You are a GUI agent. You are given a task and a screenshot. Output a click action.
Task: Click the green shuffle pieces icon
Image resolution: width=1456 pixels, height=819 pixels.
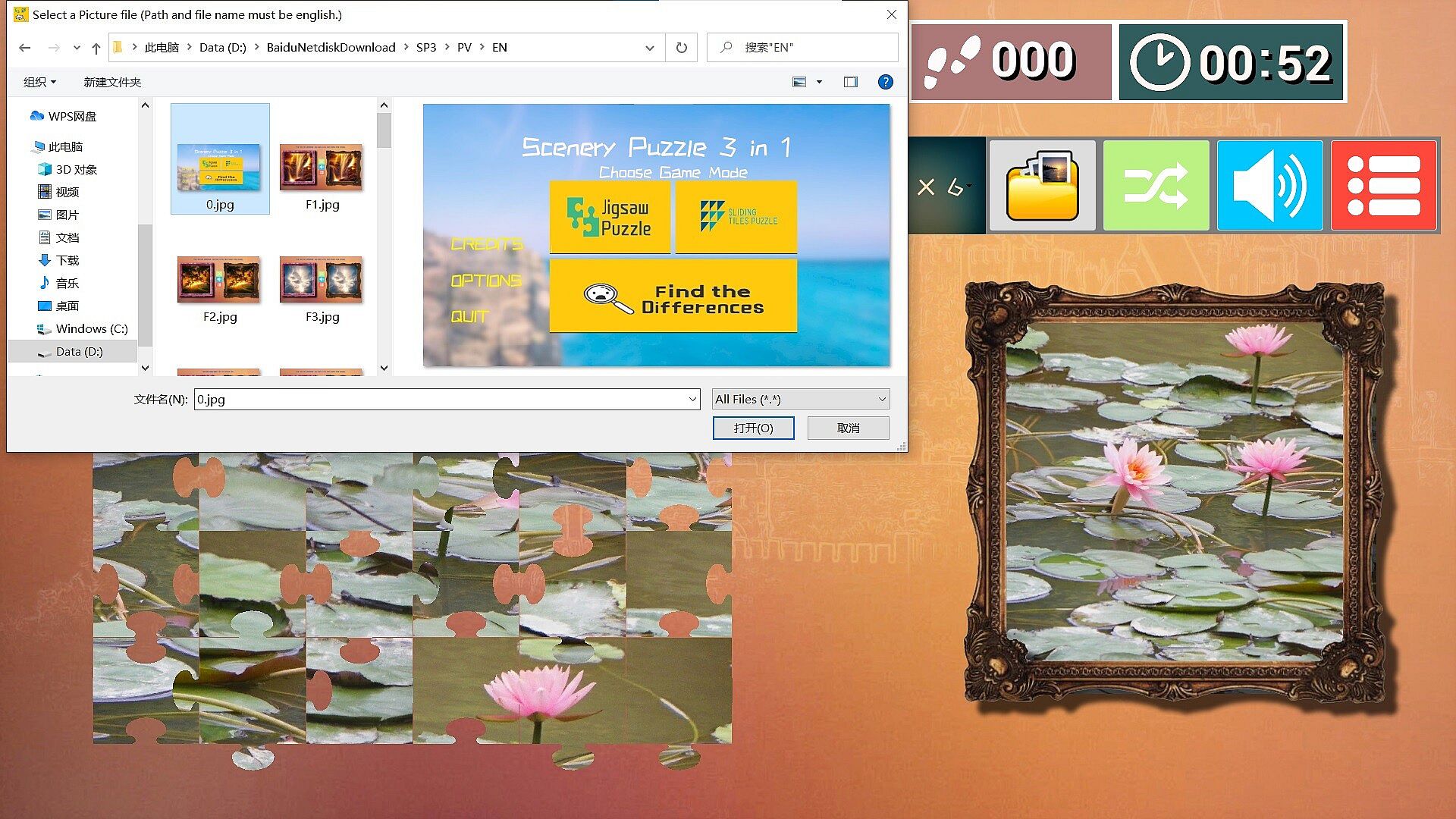coord(1156,186)
